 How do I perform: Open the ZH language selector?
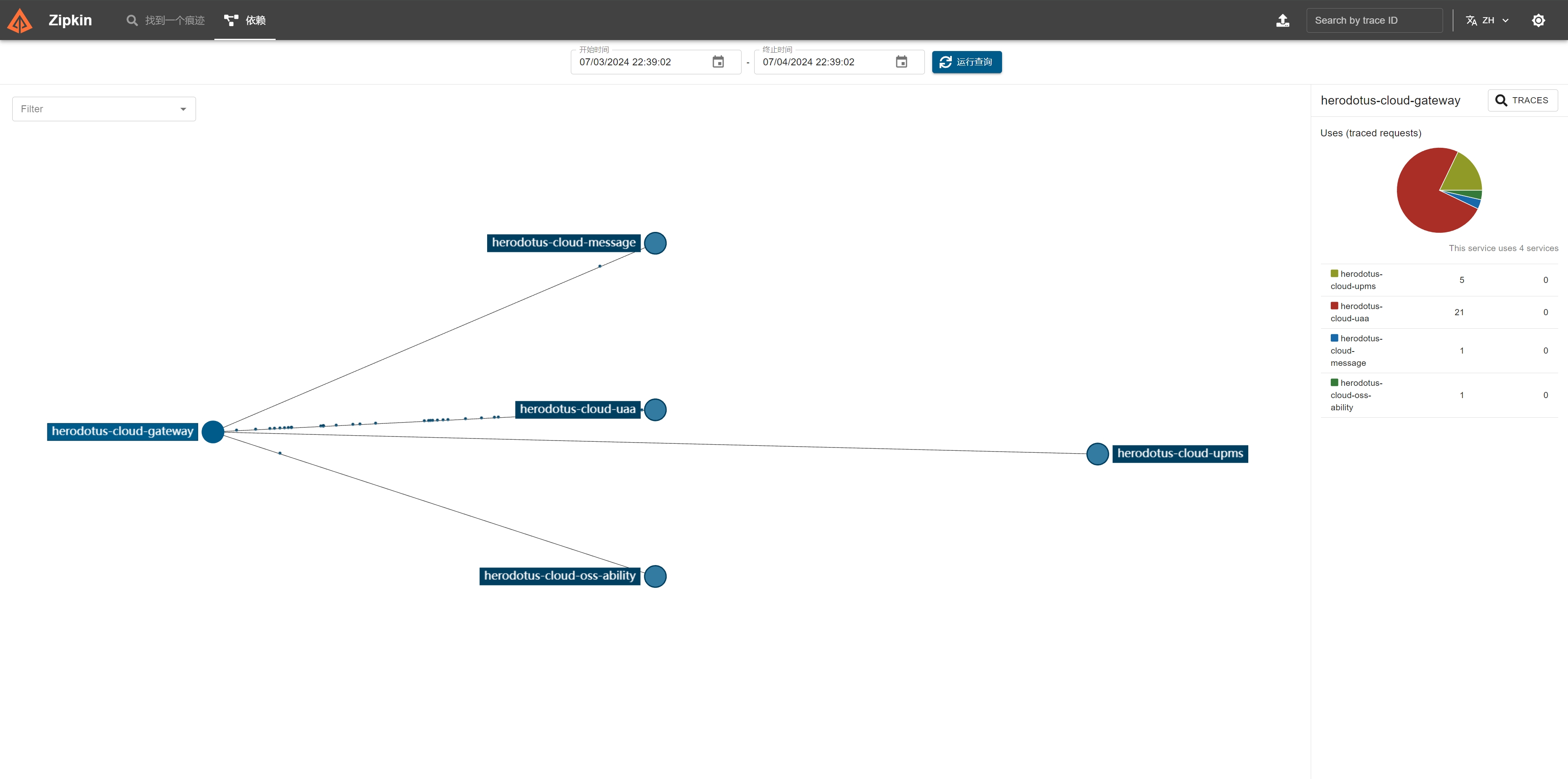pyautogui.click(x=1487, y=21)
